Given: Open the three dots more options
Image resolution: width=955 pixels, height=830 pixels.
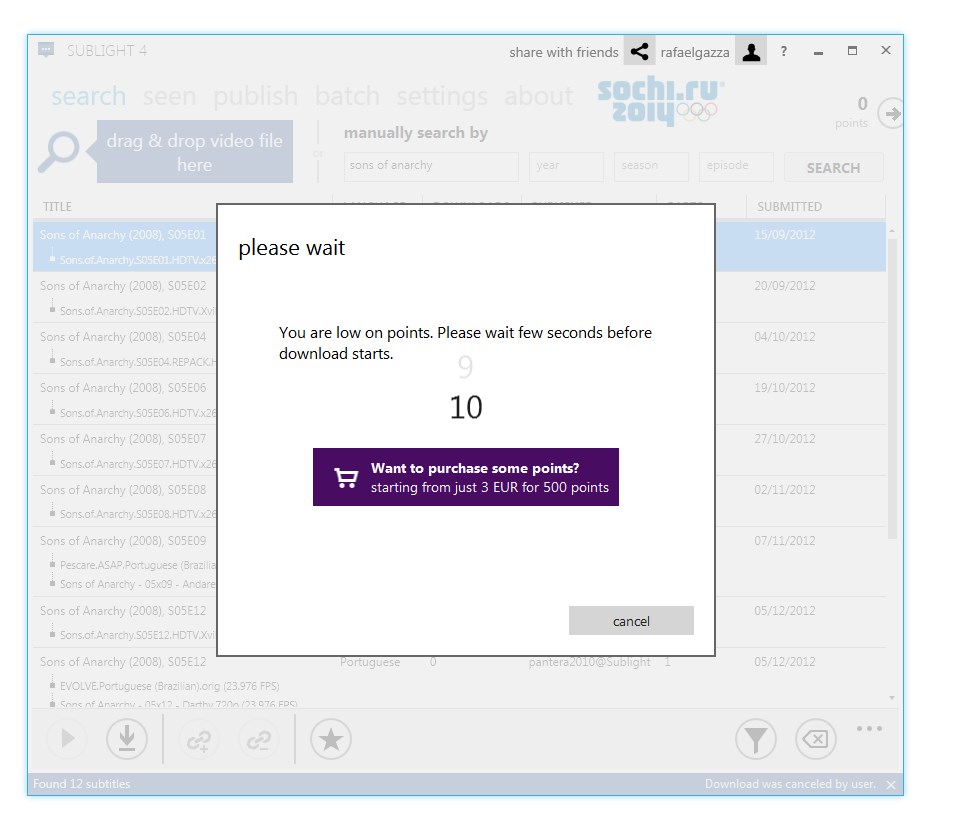Looking at the screenshot, I should 869,728.
